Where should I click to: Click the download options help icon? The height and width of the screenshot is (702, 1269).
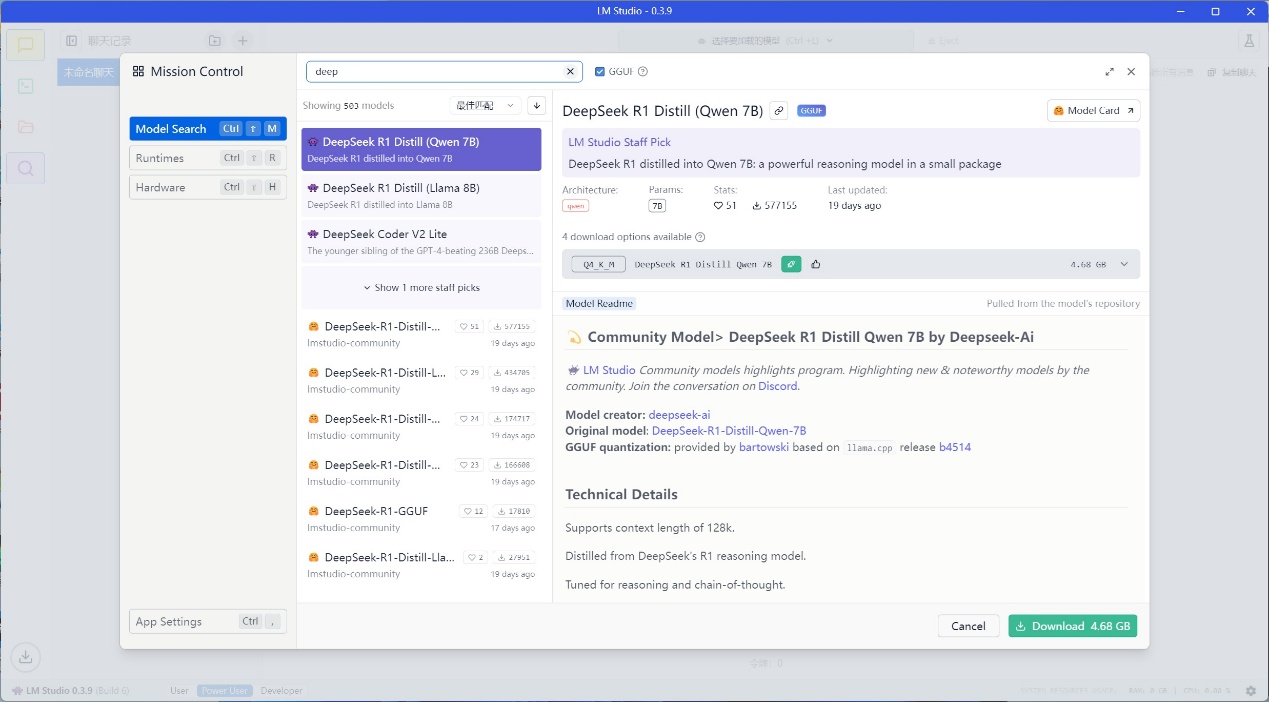tap(700, 237)
